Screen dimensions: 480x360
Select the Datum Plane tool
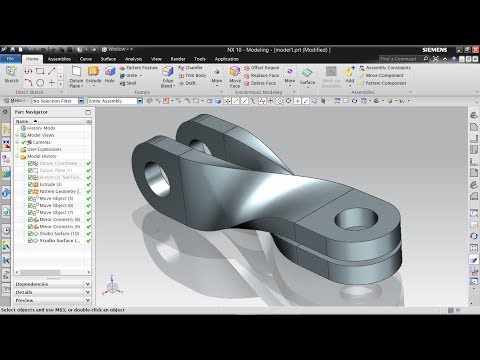click(x=76, y=71)
